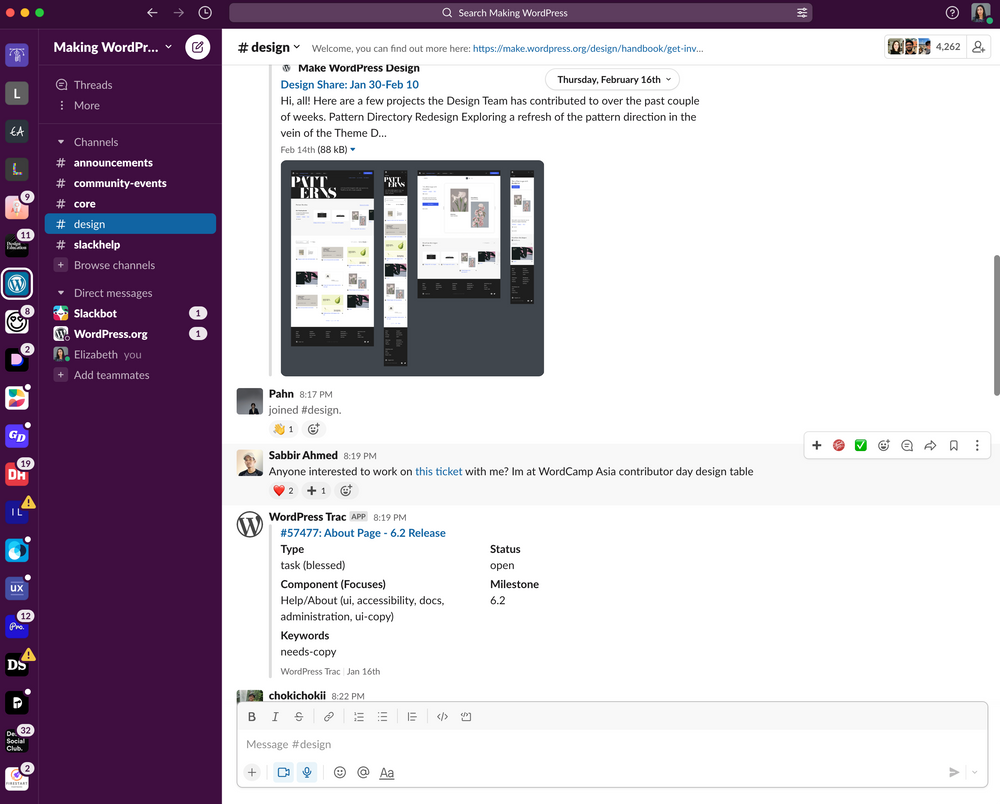Insert a code block using the composer icon
The image size is (1000, 804).
point(467,716)
